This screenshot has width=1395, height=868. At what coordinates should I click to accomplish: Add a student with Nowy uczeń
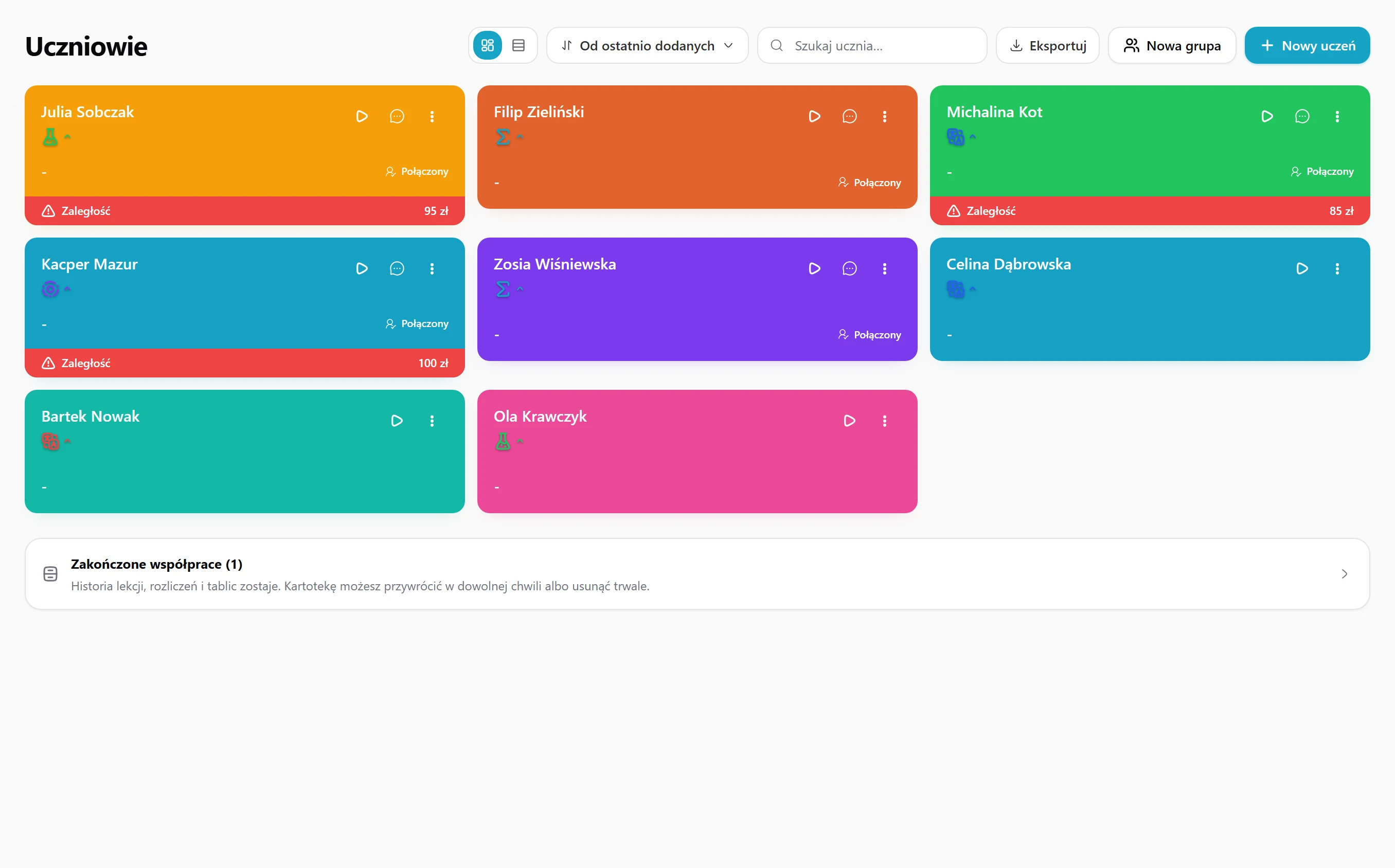click(1307, 45)
